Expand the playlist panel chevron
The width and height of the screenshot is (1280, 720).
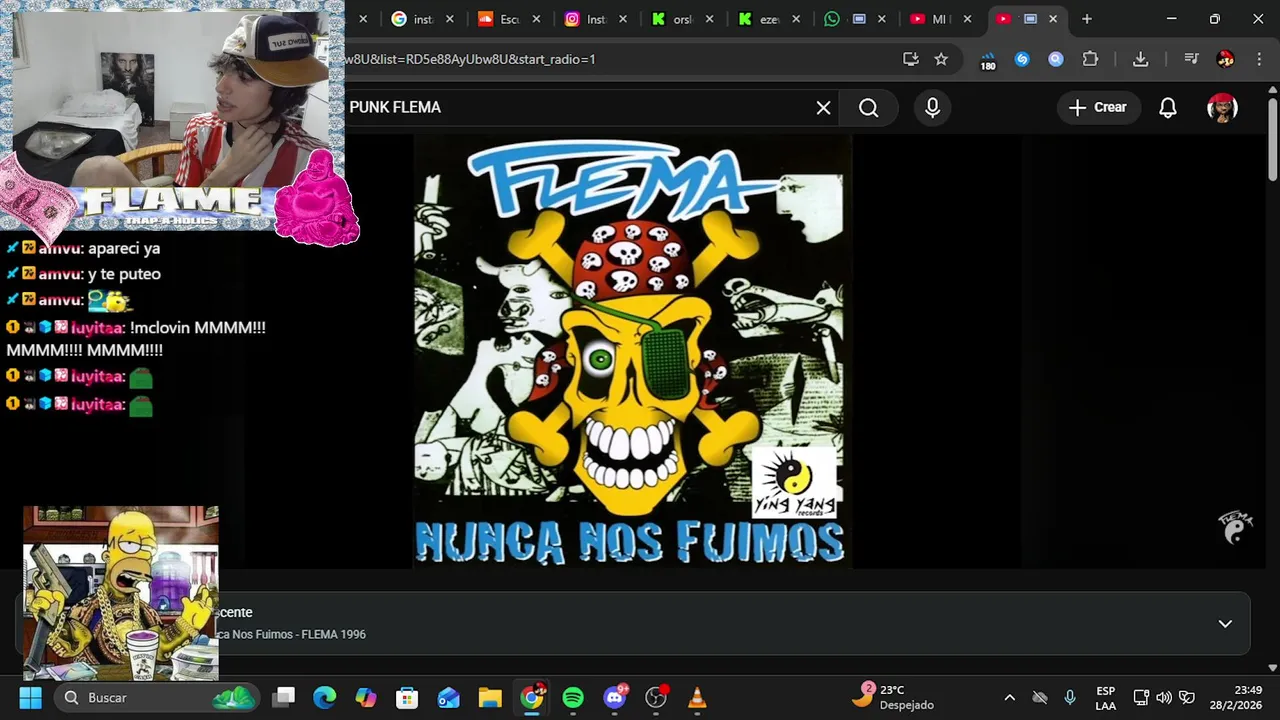click(x=1225, y=624)
